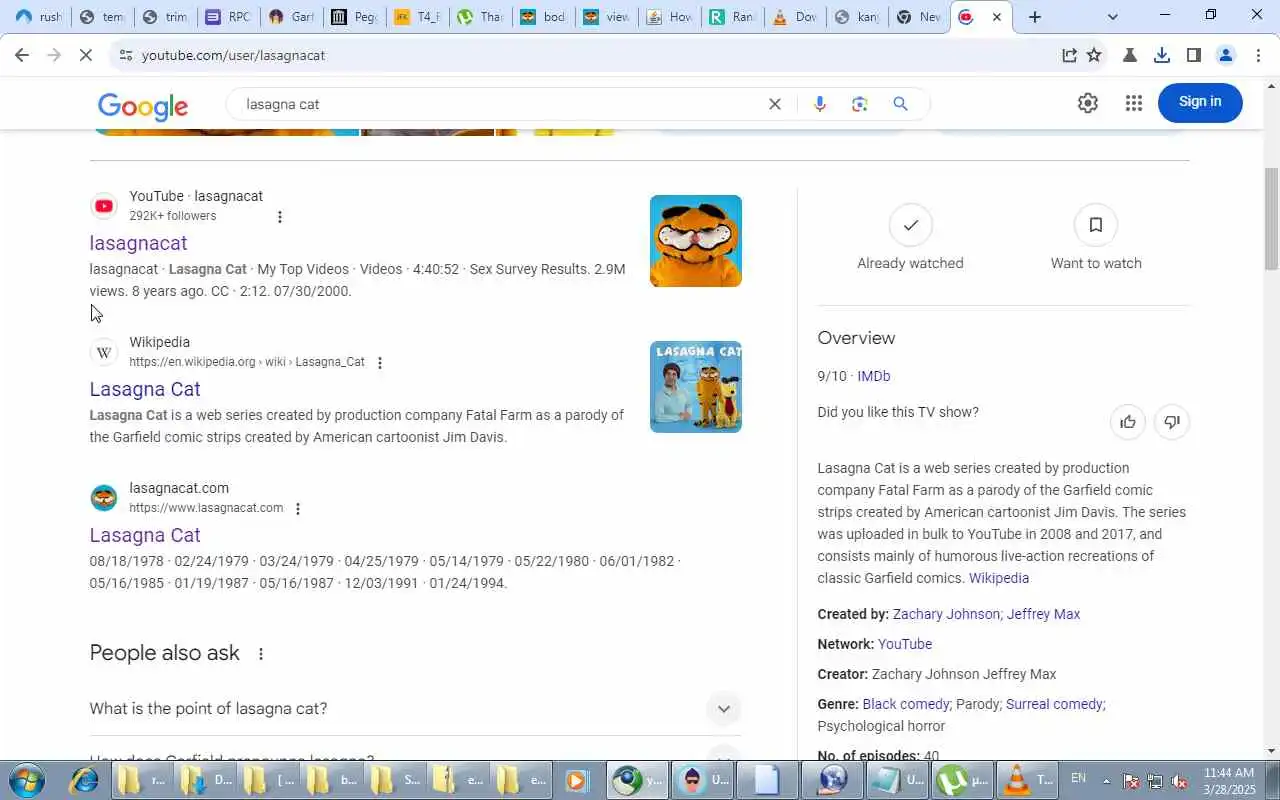Start voice search with microphone icon
This screenshot has width=1280, height=800.
pyautogui.click(x=820, y=104)
